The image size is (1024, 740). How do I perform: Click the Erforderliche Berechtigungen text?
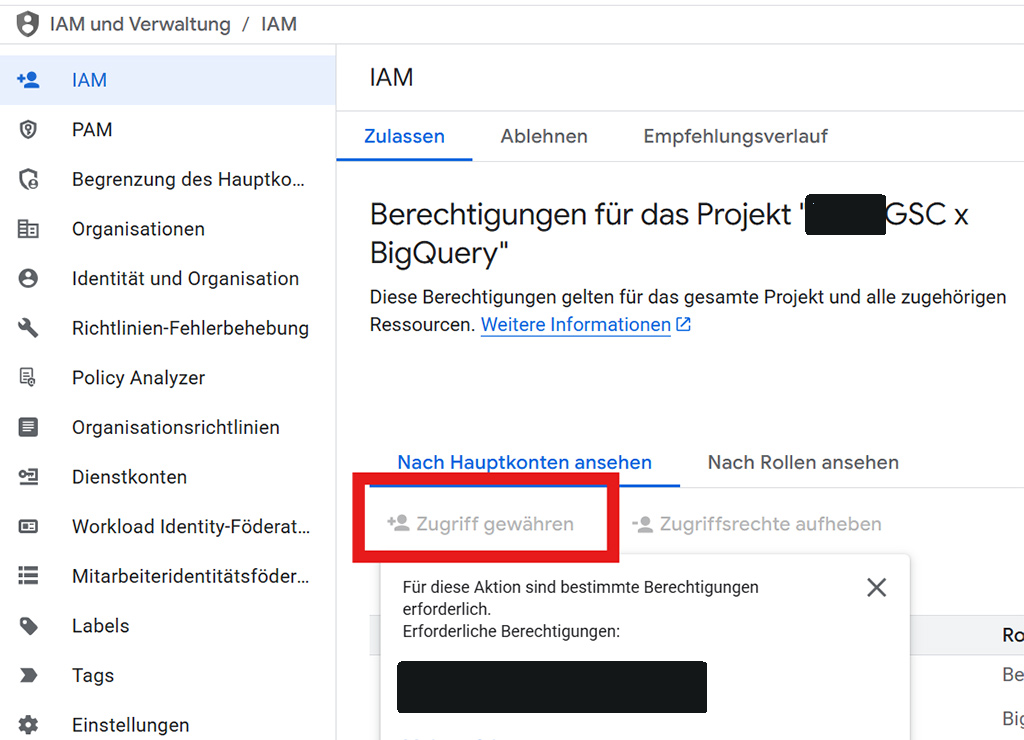[x=511, y=632]
